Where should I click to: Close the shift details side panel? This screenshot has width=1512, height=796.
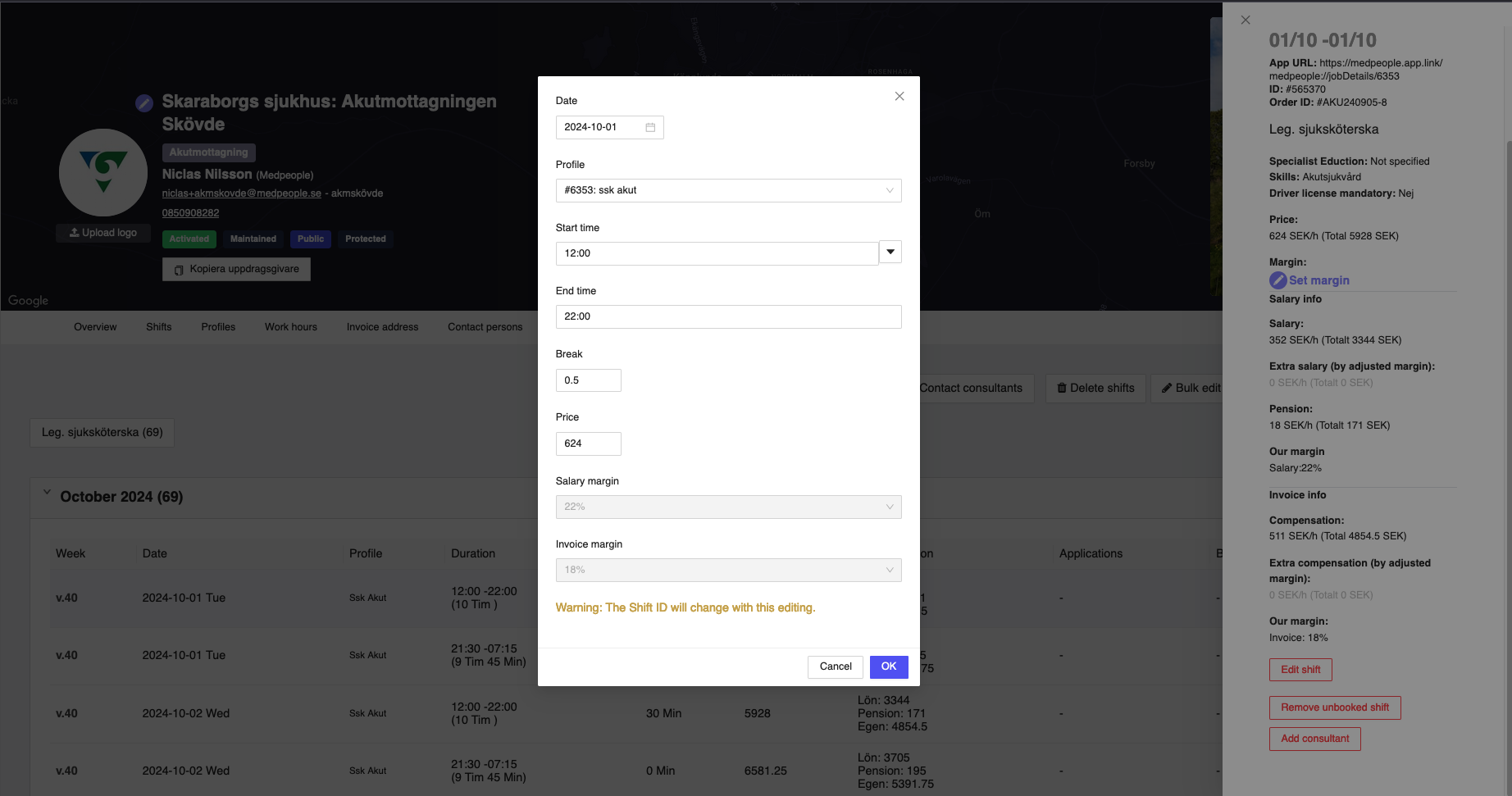point(1246,20)
